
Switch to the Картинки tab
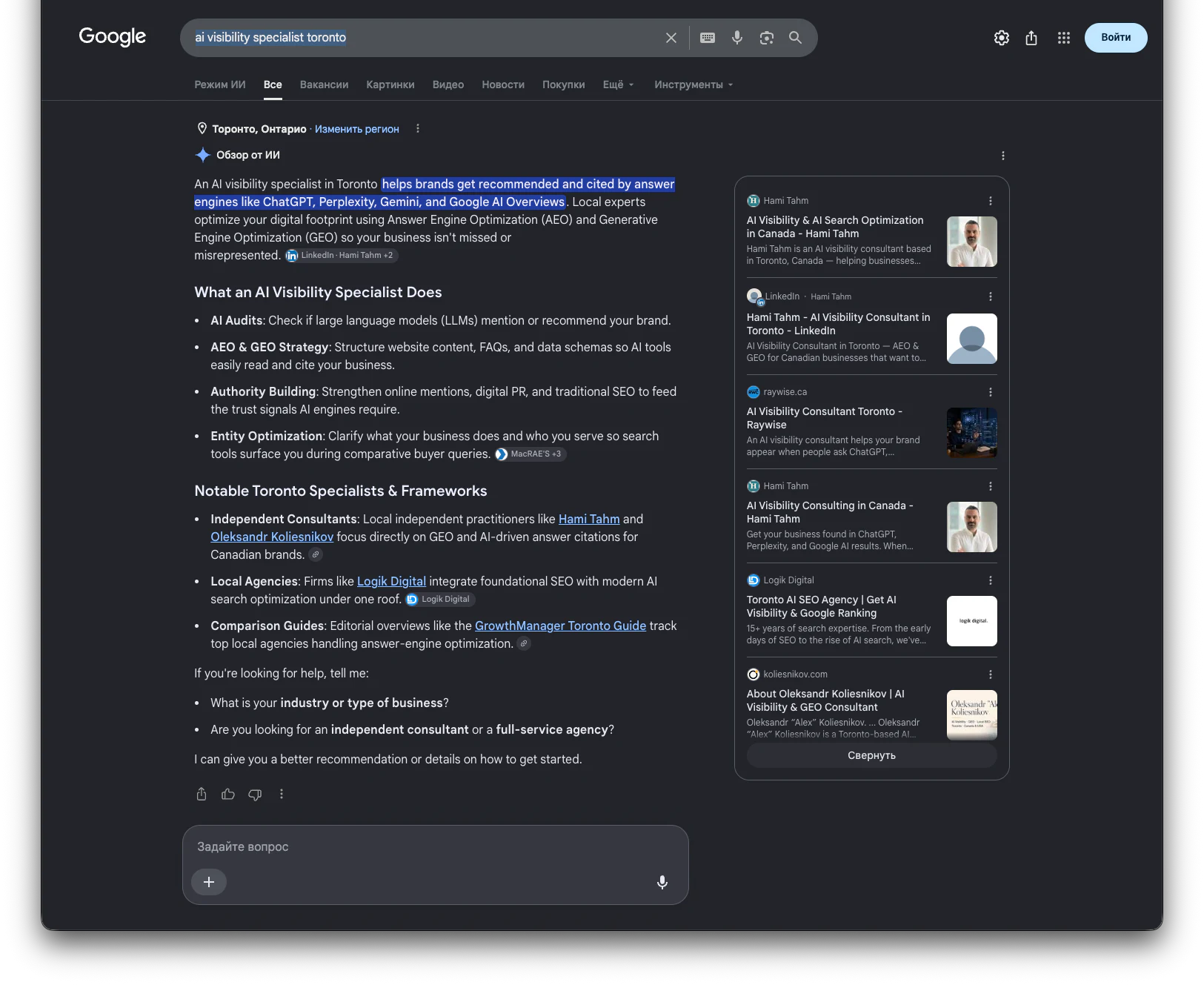click(390, 84)
